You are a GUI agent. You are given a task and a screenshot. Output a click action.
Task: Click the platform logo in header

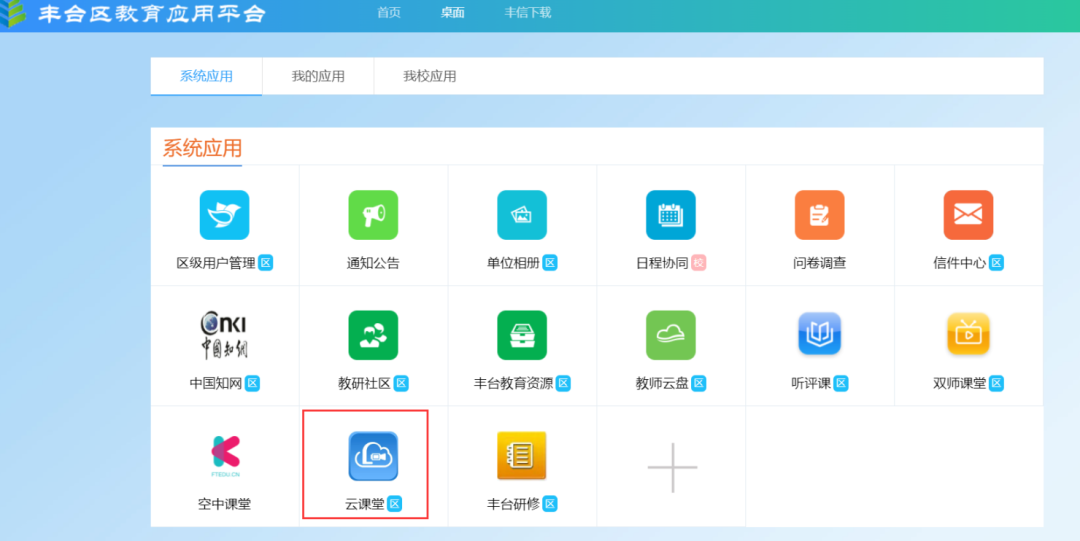click(13, 13)
